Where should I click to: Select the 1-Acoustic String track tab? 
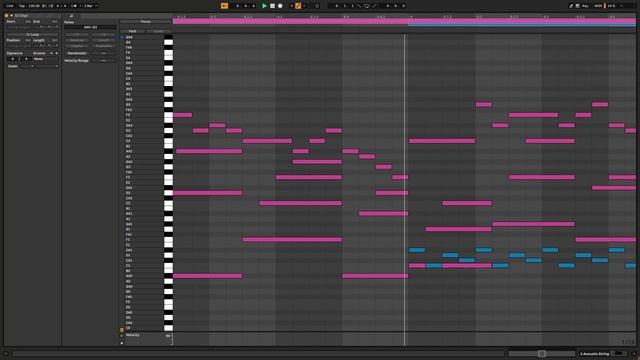pos(595,354)
